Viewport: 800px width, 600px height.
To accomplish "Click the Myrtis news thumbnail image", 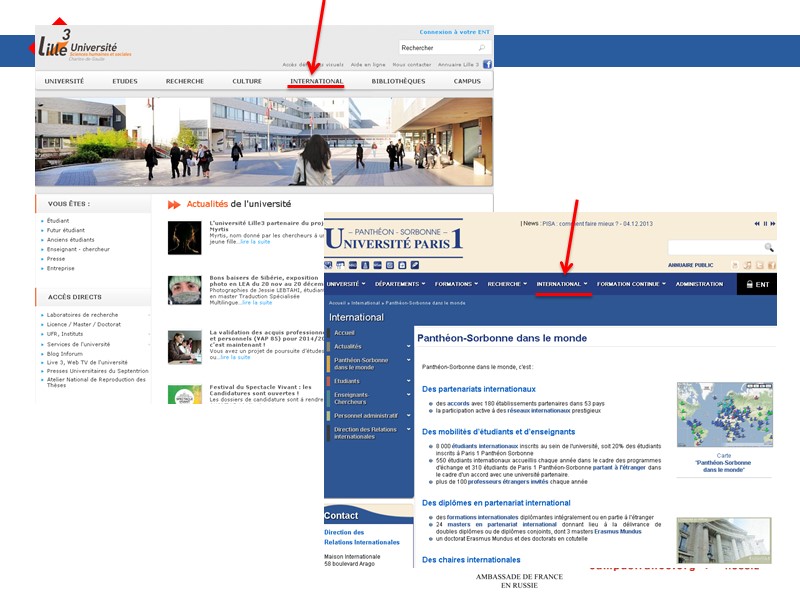I will [185, 237].
